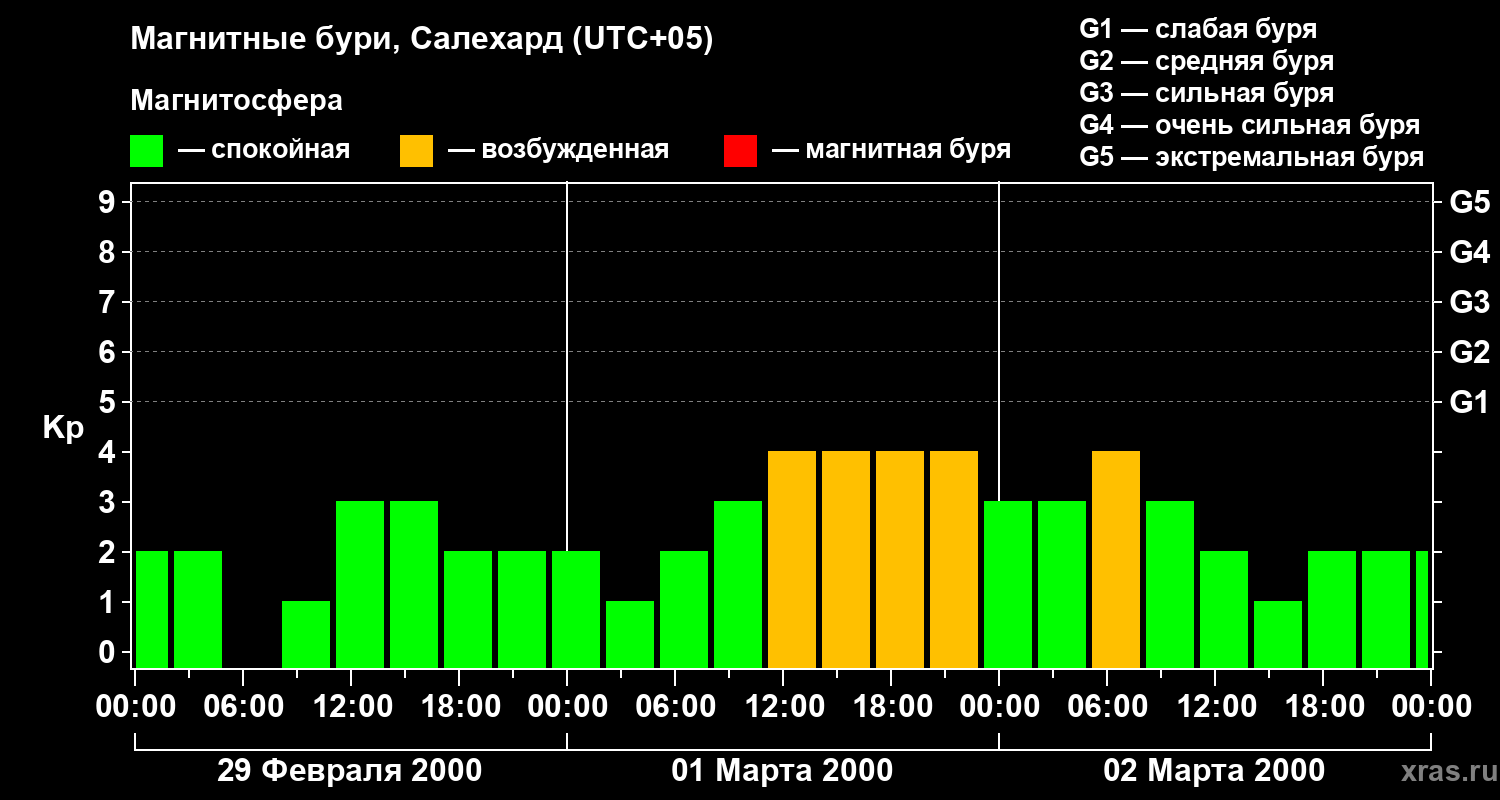Click the red 'магнитная буря' legend swatch
Screen dimensions: 1500x800
point(740,151)
